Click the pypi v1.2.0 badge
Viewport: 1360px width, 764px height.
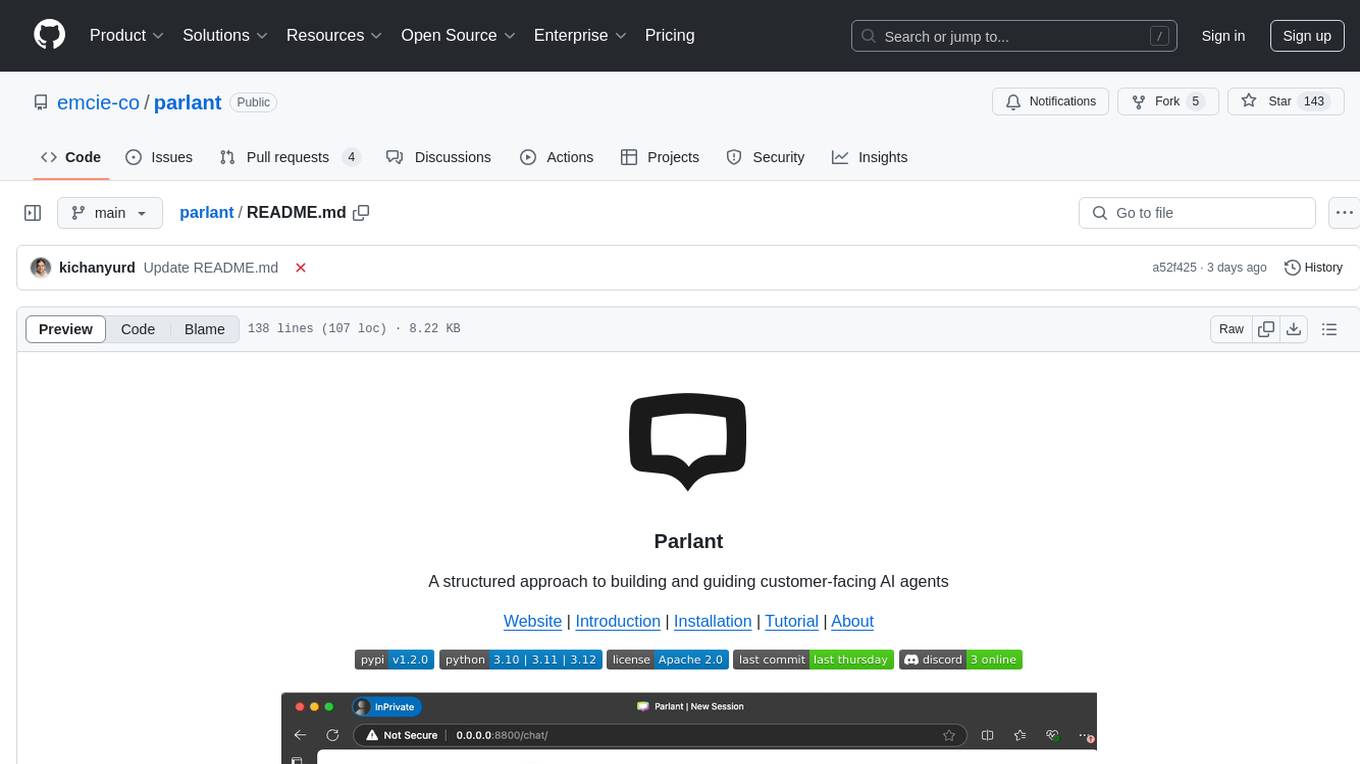(x=394, y=660)
